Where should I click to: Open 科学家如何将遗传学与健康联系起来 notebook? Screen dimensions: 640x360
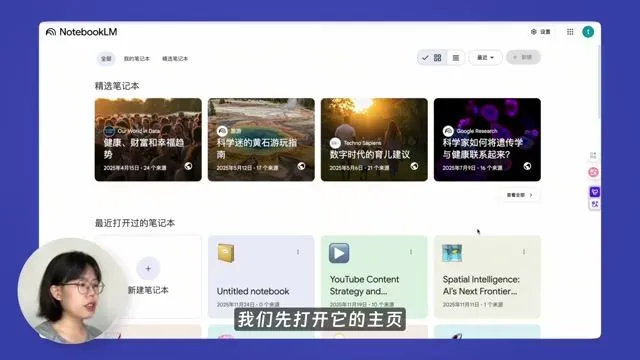tap(487, 140)
